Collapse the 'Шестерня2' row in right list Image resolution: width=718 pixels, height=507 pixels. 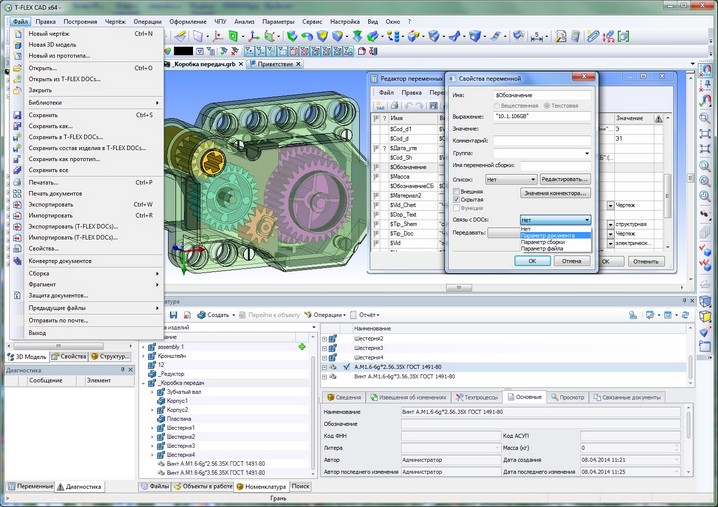click(x=324, y=339)
